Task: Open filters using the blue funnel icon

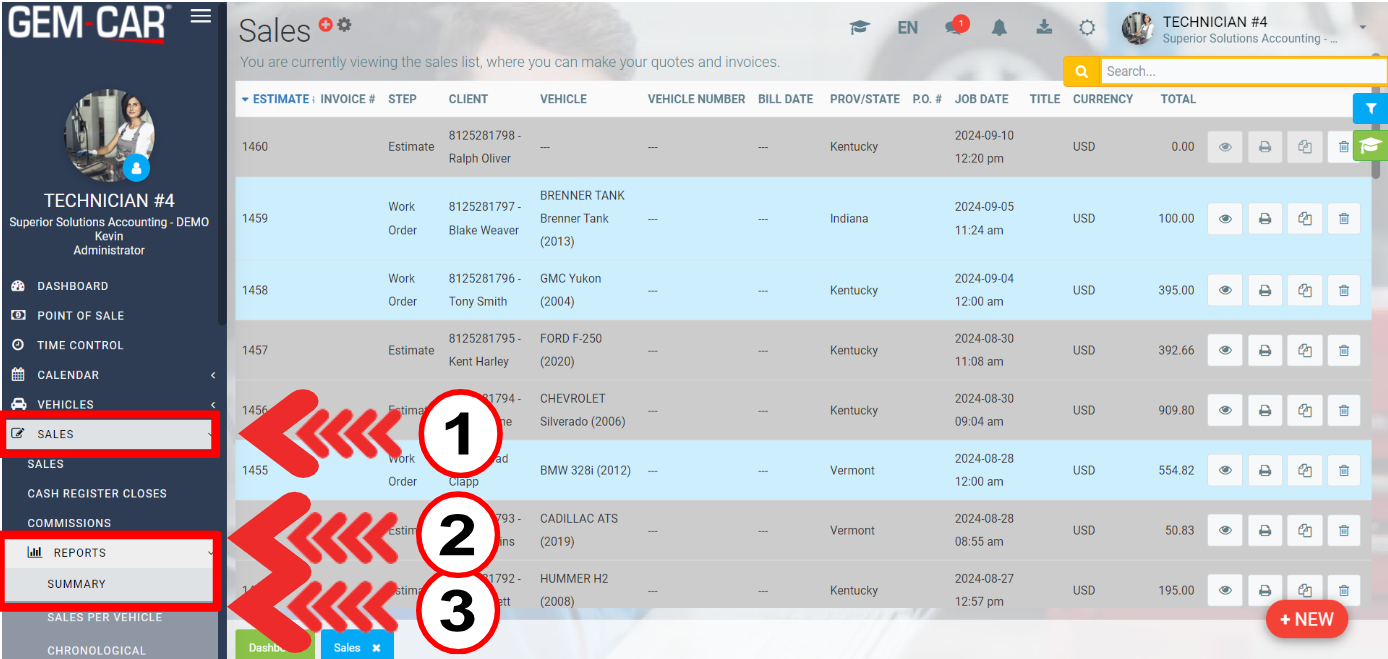Action: pyautogui.click(x=1370, y=109)
